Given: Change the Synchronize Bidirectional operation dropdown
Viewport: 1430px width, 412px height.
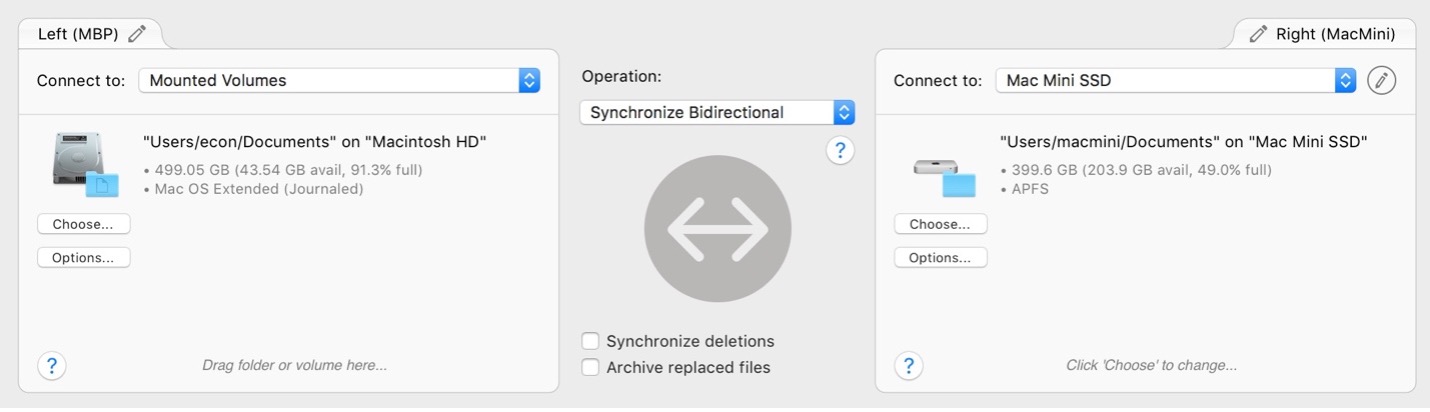Looking at the screenshot, I should (717, 112).
